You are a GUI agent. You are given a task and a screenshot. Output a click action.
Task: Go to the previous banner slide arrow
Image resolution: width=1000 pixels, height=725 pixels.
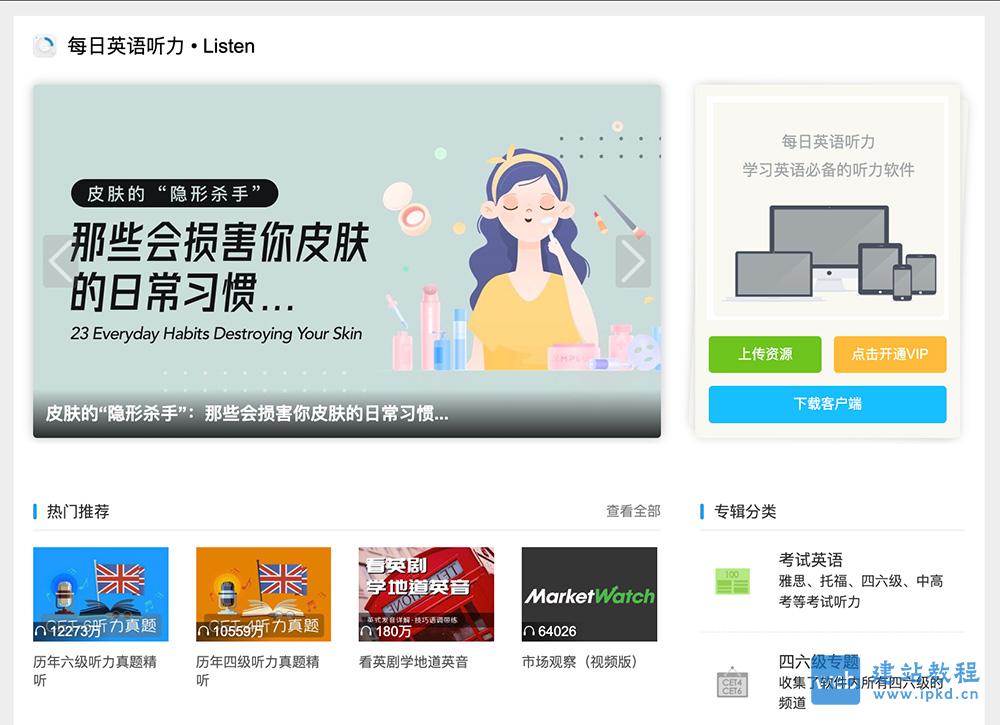[x=60, y=261]
